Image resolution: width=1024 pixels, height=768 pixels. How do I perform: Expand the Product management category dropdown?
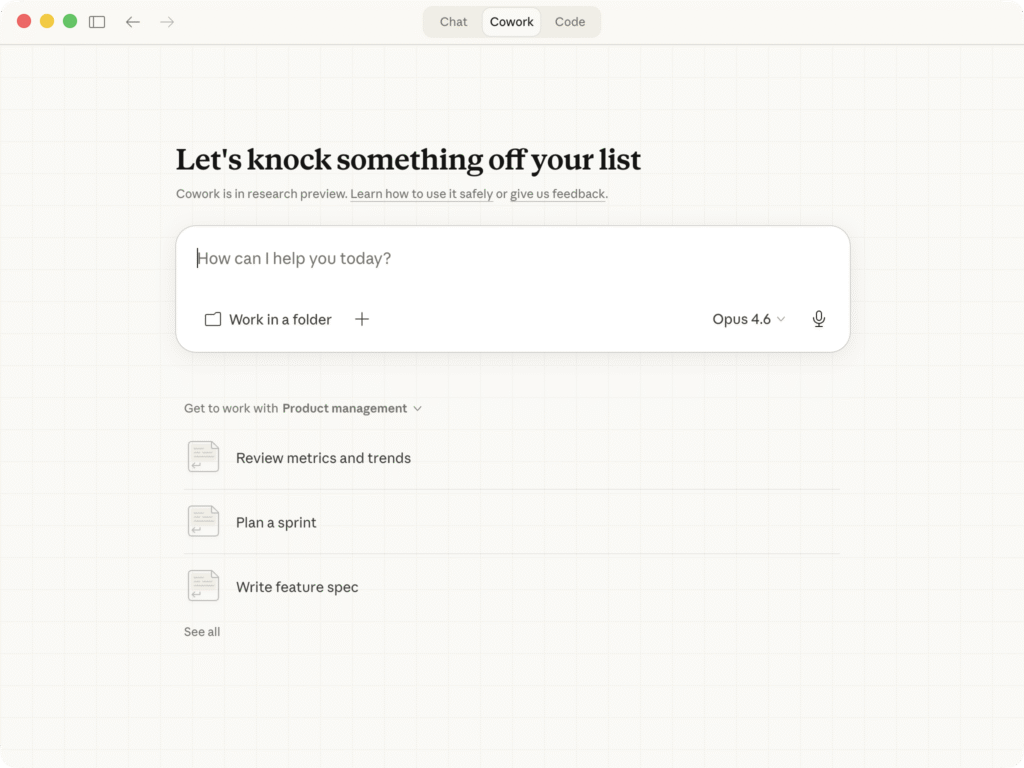pyautogui.click(x=352, y=408)
